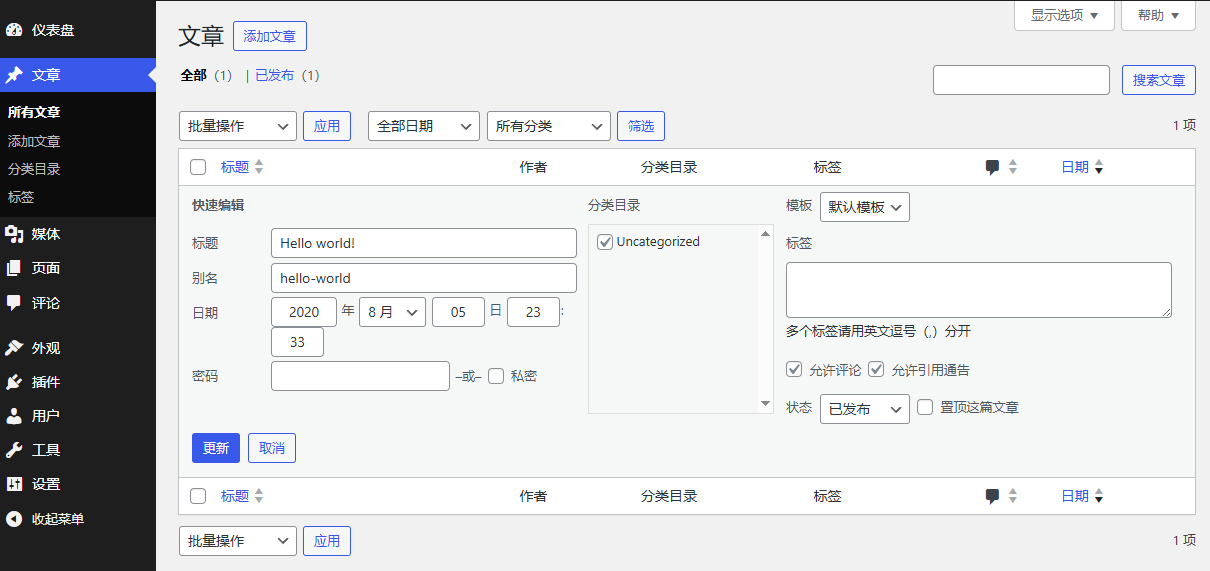
Task: Open the 8月 month dropdown
Action: pyautogui.click(x=393, y=312)
